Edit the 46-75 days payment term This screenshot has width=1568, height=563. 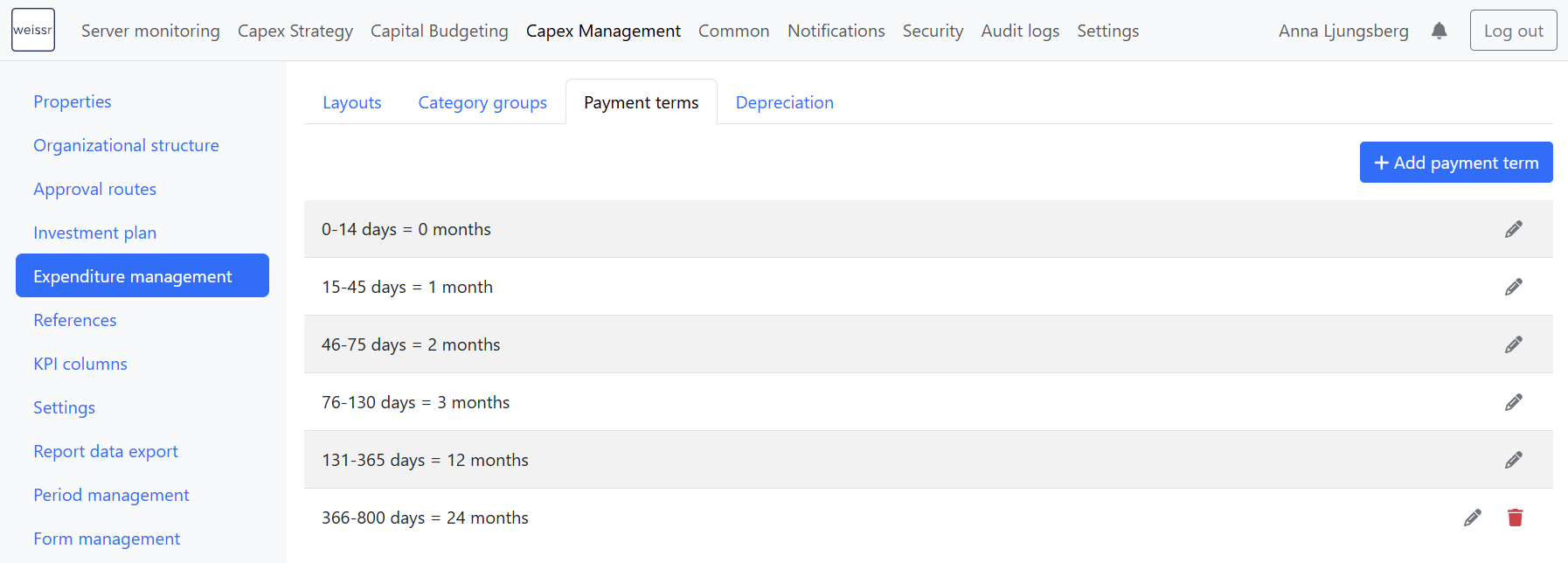tap(1514, 344)
